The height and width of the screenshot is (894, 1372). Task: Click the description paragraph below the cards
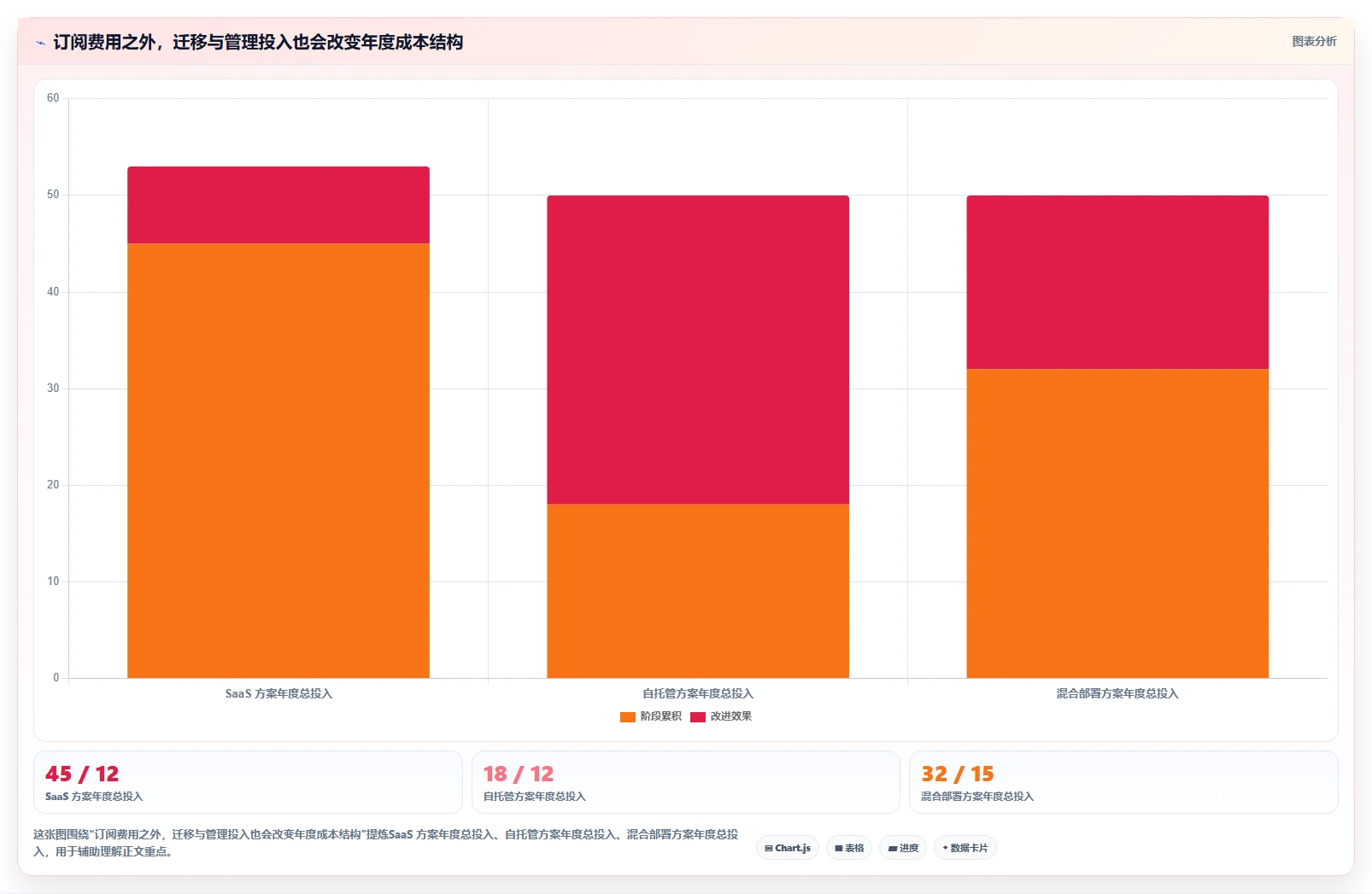pos(386,843)
